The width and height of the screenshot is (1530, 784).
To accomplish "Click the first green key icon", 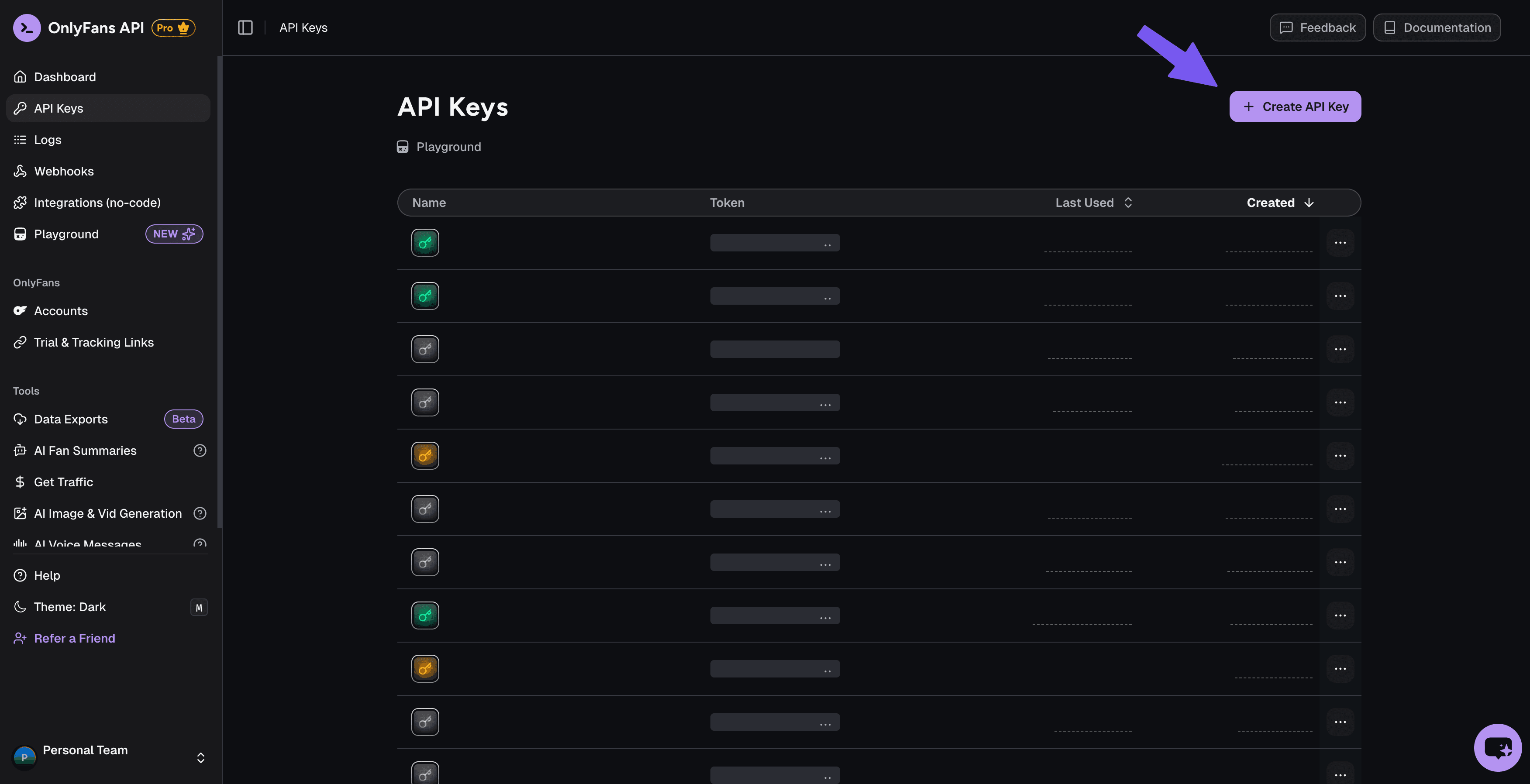I will coord(425,242).
